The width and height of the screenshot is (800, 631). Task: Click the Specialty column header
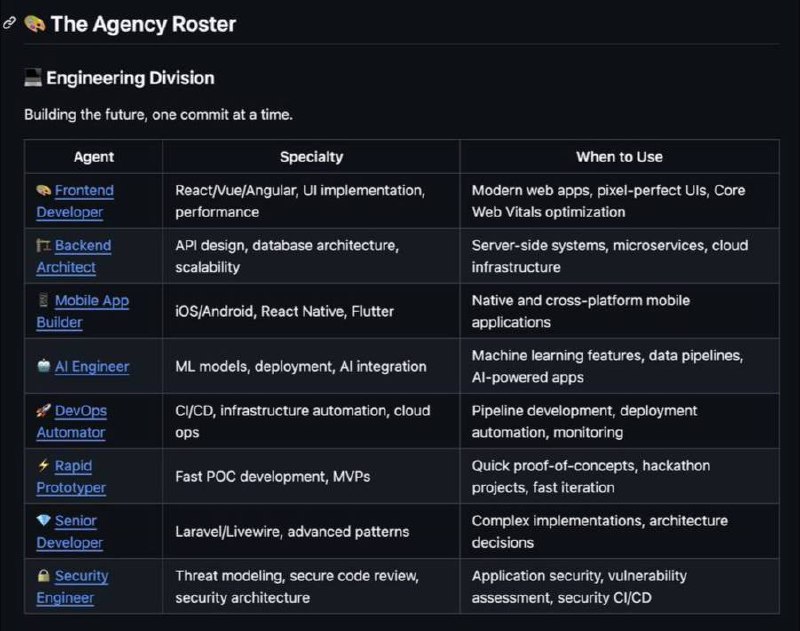tap(311, 156)
